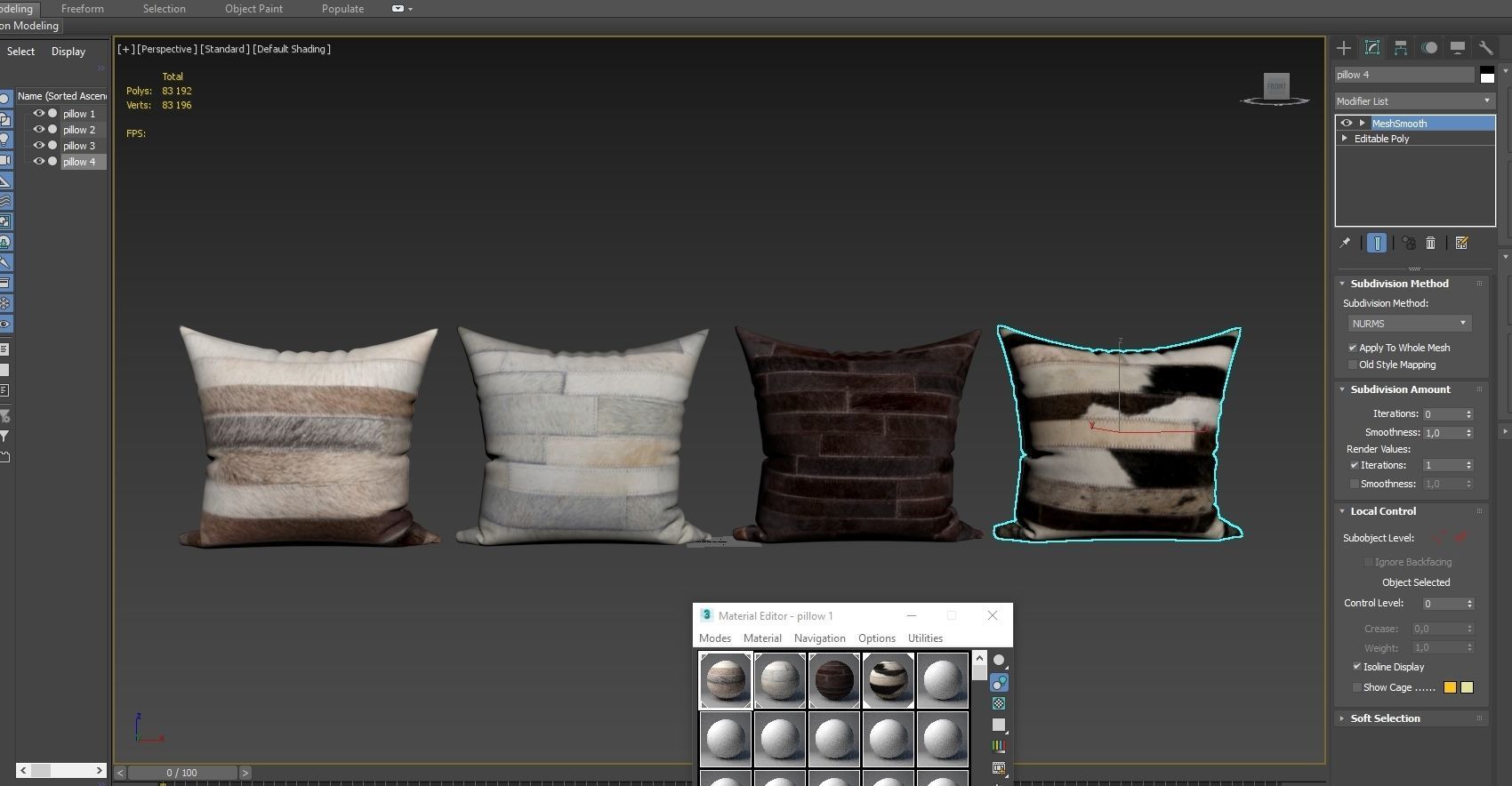Click the [Default Shading] viewport label
Image resolution: width=1512 pixels, height=786 pixels.
click(x=292, y=49)
